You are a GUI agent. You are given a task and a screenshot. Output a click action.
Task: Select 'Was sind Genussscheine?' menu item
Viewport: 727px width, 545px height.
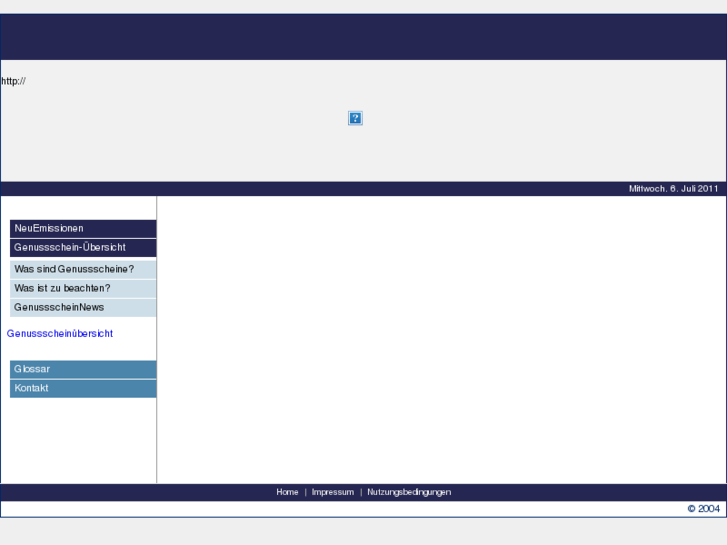83,269
